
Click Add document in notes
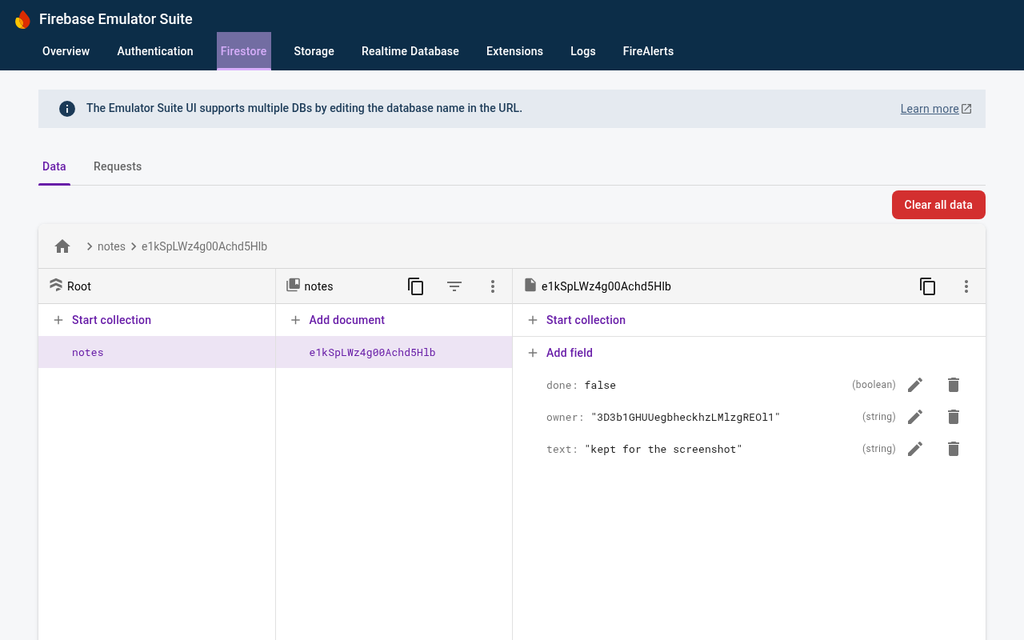point(347,320)
